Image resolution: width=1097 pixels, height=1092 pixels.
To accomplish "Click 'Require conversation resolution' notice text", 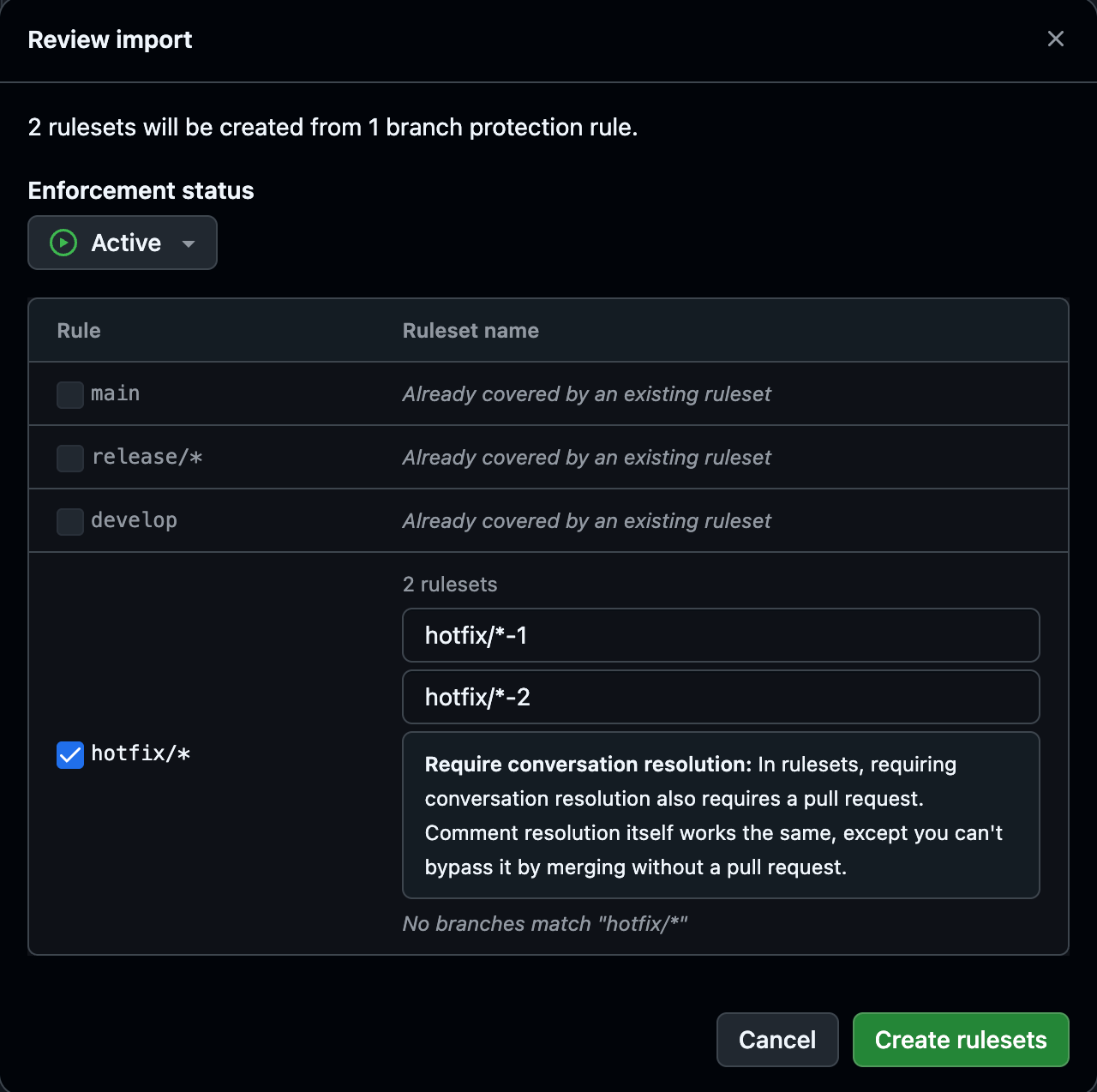I will pyautogui.click(x=721, y=815).
